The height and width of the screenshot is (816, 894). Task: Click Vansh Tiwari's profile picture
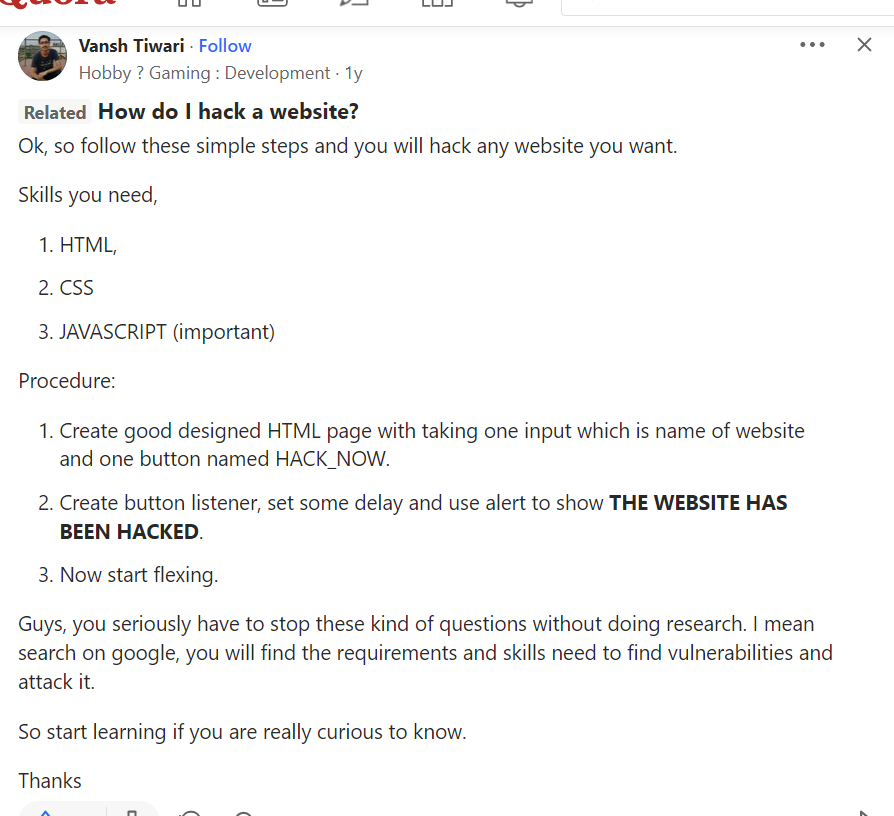tap(42, 56)
